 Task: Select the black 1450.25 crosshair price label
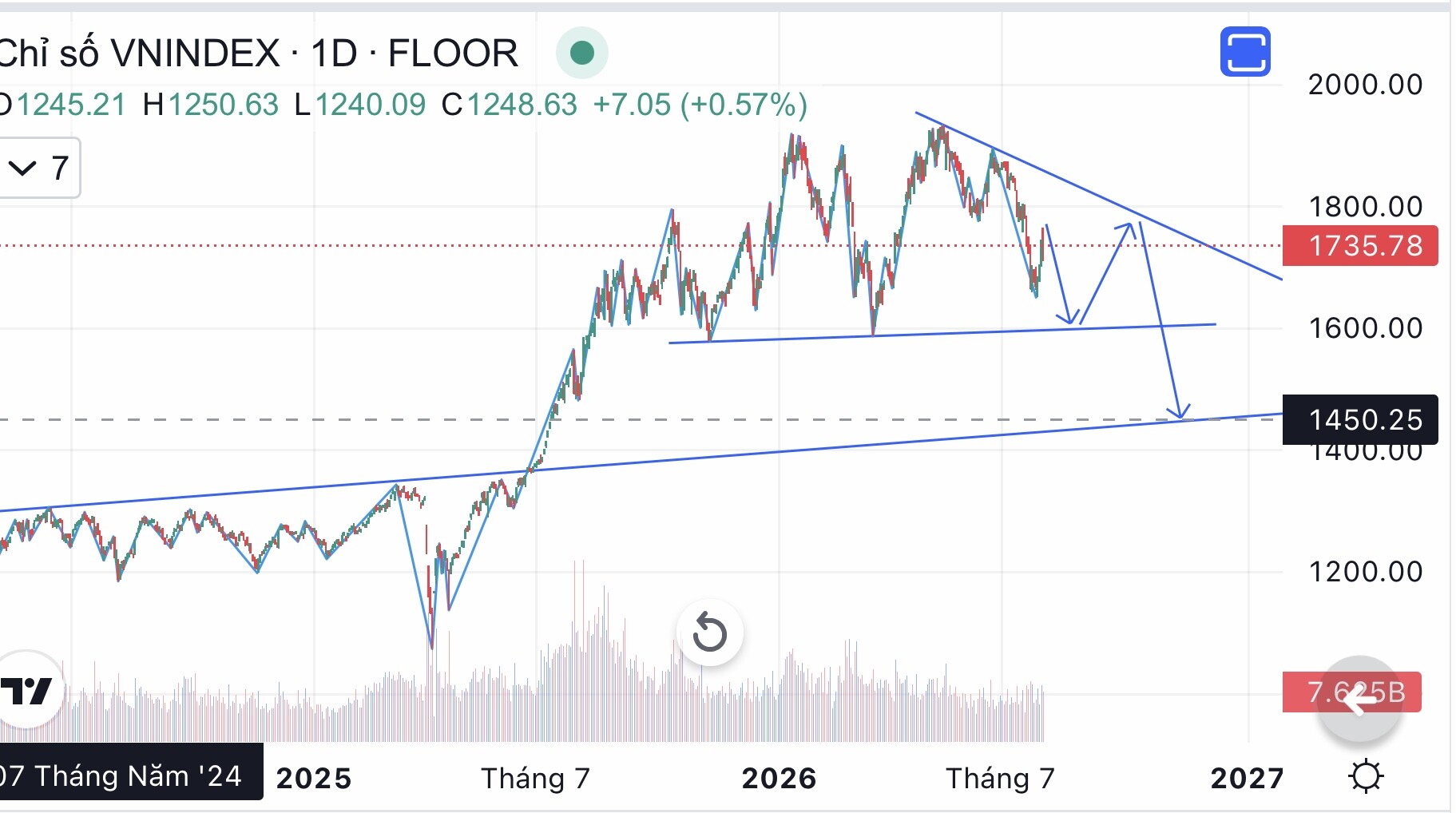(1359, 419)
